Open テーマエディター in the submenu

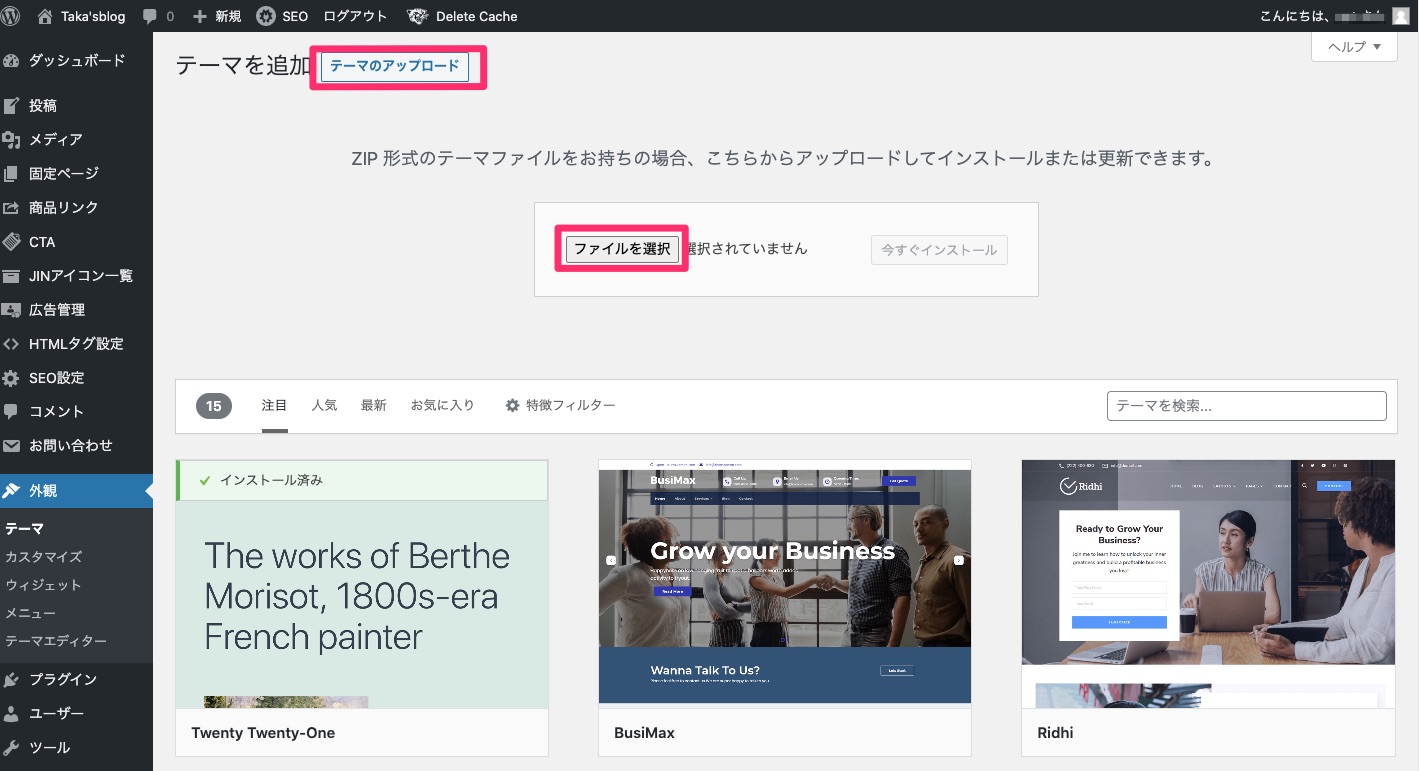(56, 640)
